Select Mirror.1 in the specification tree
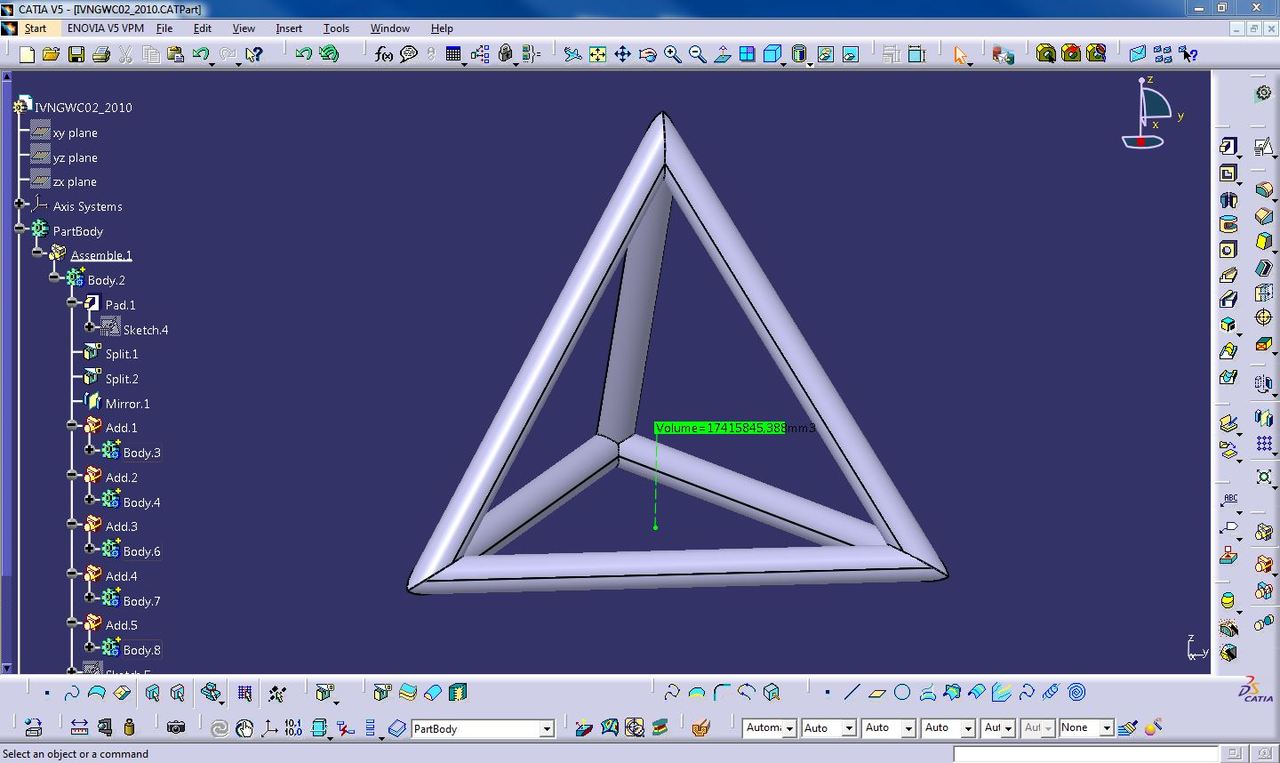Image resolution: width=1280 pixels, height=763 pixels. point(127,404)
